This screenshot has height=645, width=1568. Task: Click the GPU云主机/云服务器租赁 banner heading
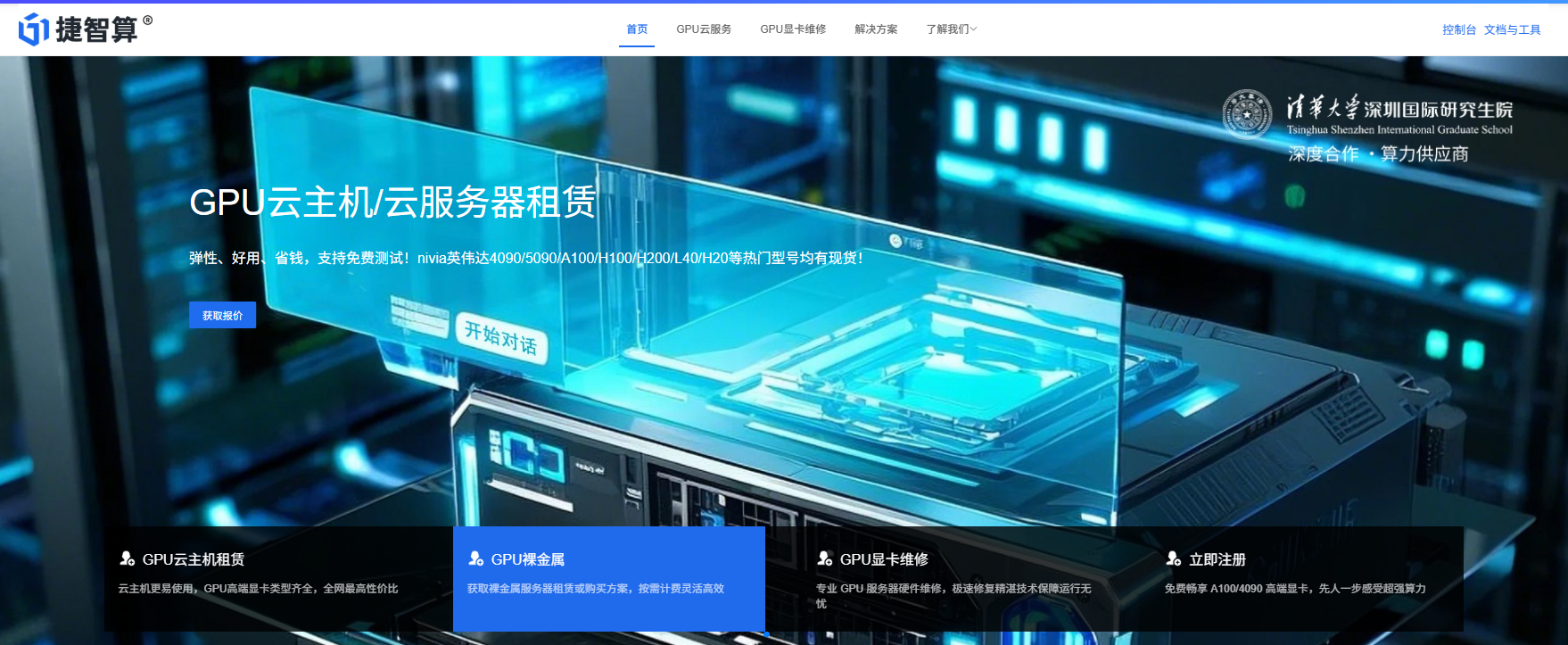click(x=392, y=203)
